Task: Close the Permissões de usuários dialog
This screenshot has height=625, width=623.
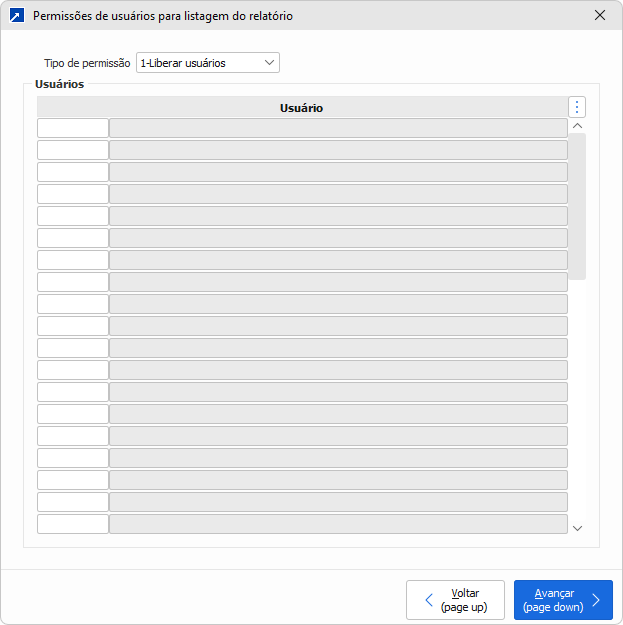Action: (x=599, y=16)
